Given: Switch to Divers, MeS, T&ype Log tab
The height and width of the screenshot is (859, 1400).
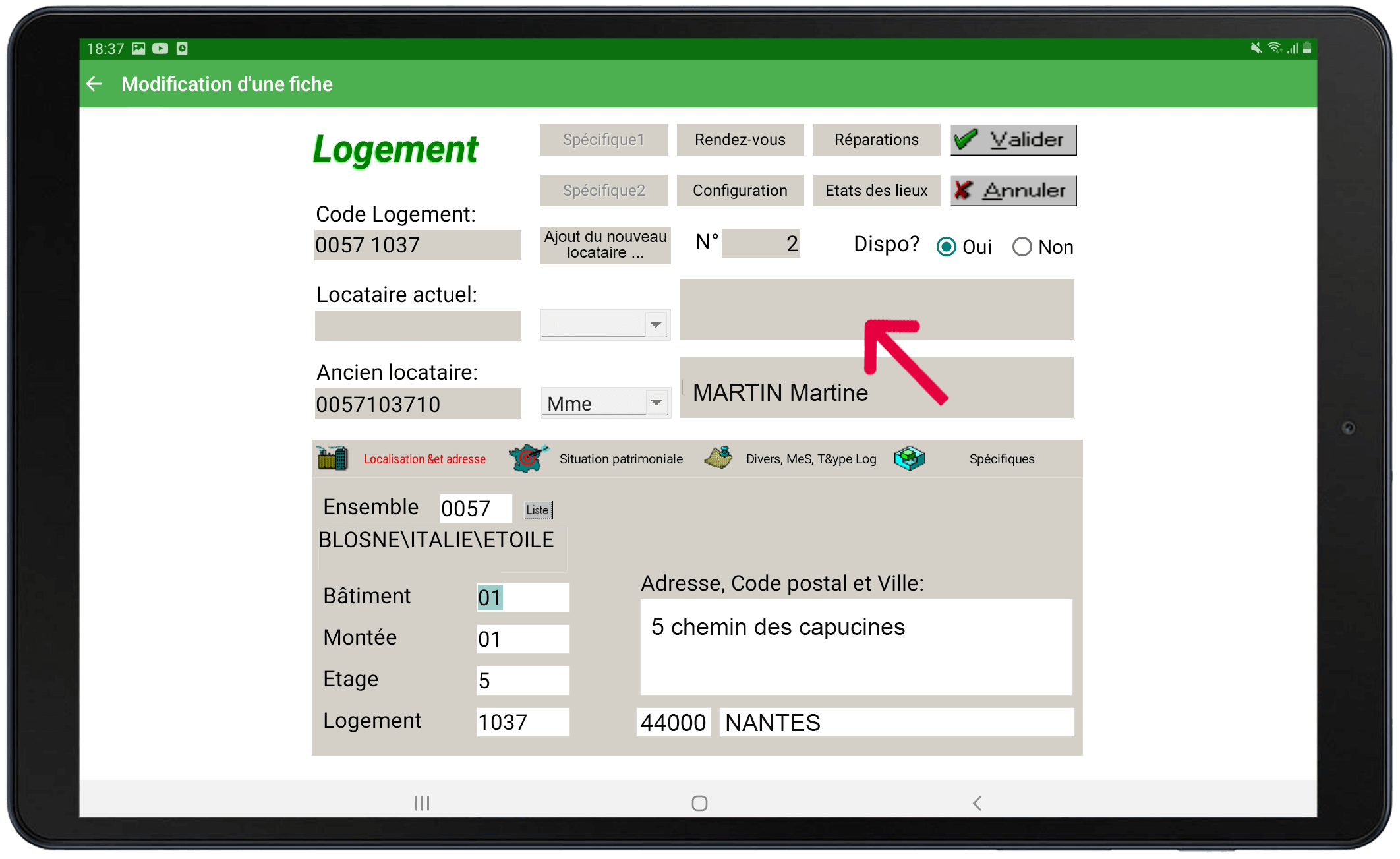Looking at the screenshot, I should pos(811,459).
